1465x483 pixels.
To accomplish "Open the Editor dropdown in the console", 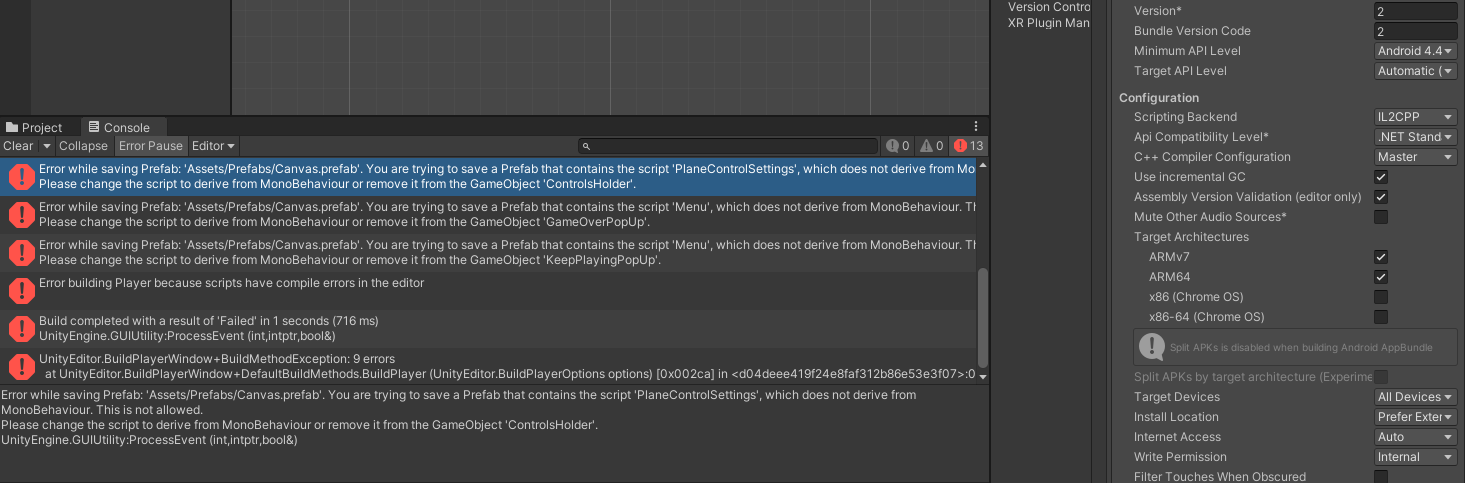I will pos(213,146).
